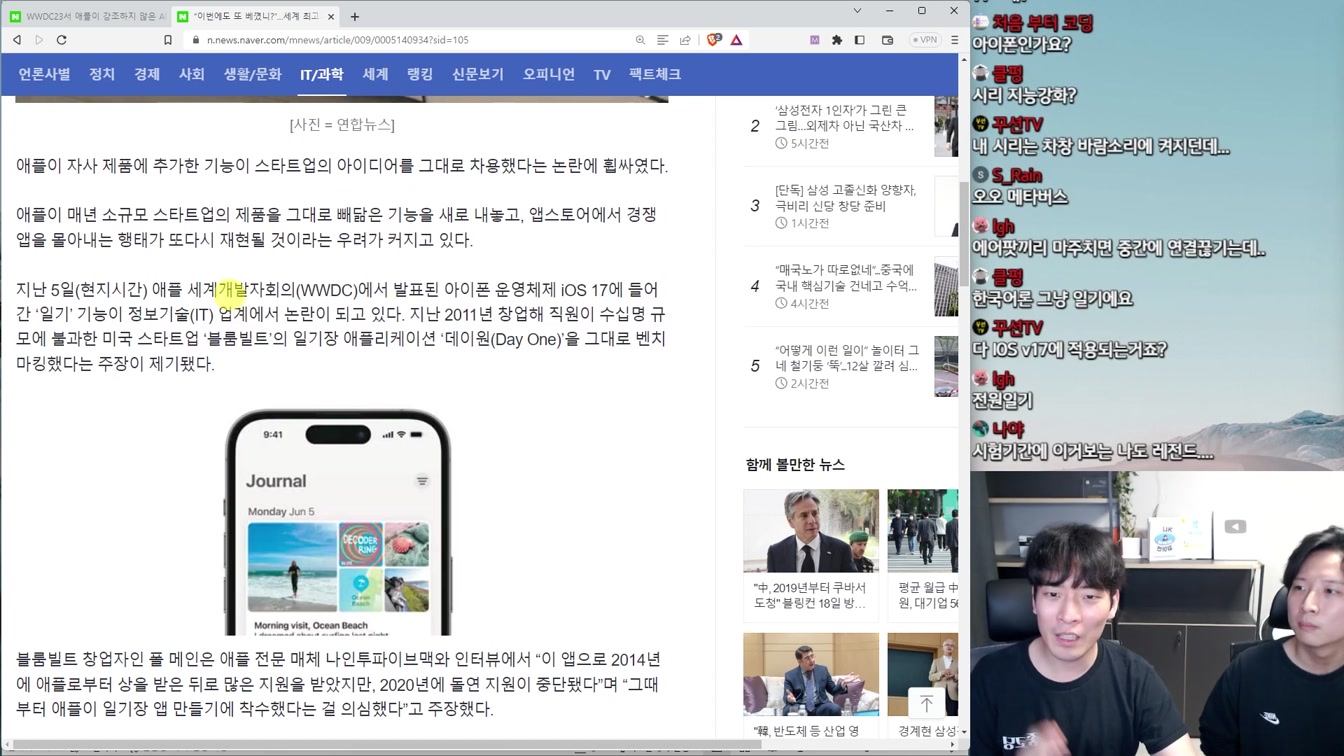Image resolution: width=1344 pixels, height=756 pixels.
Task: Open the 랭킹 menu item
Action: click(420, 74)
